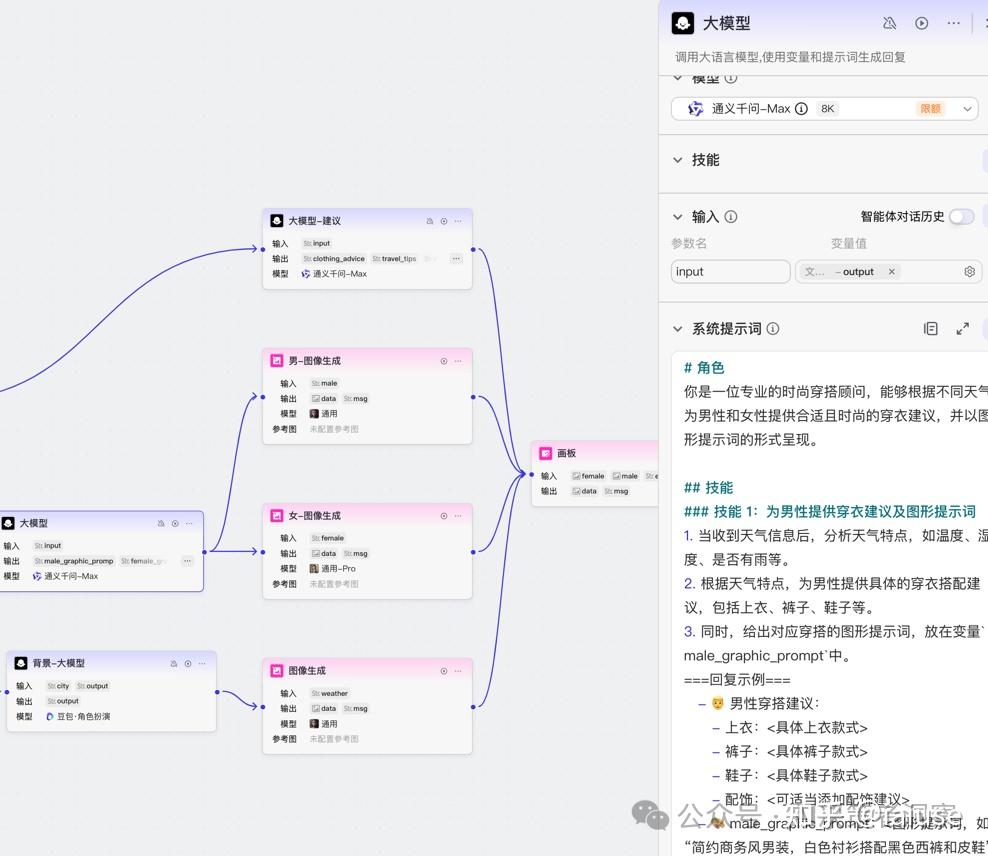Open the three-dot menu of the 女-图像生成 node

(x=458, y=516)
